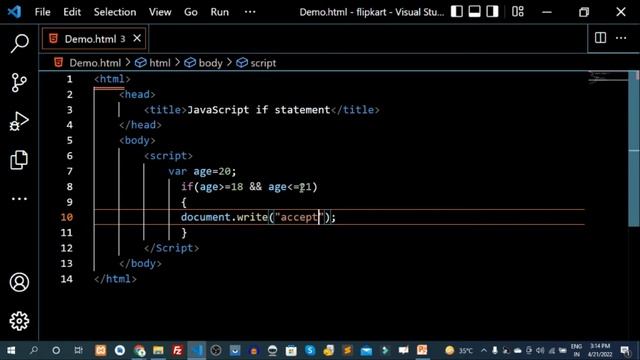The image size is (640, 360).
Task: Select the Demo.html editor tab
Action: [94, 39]
